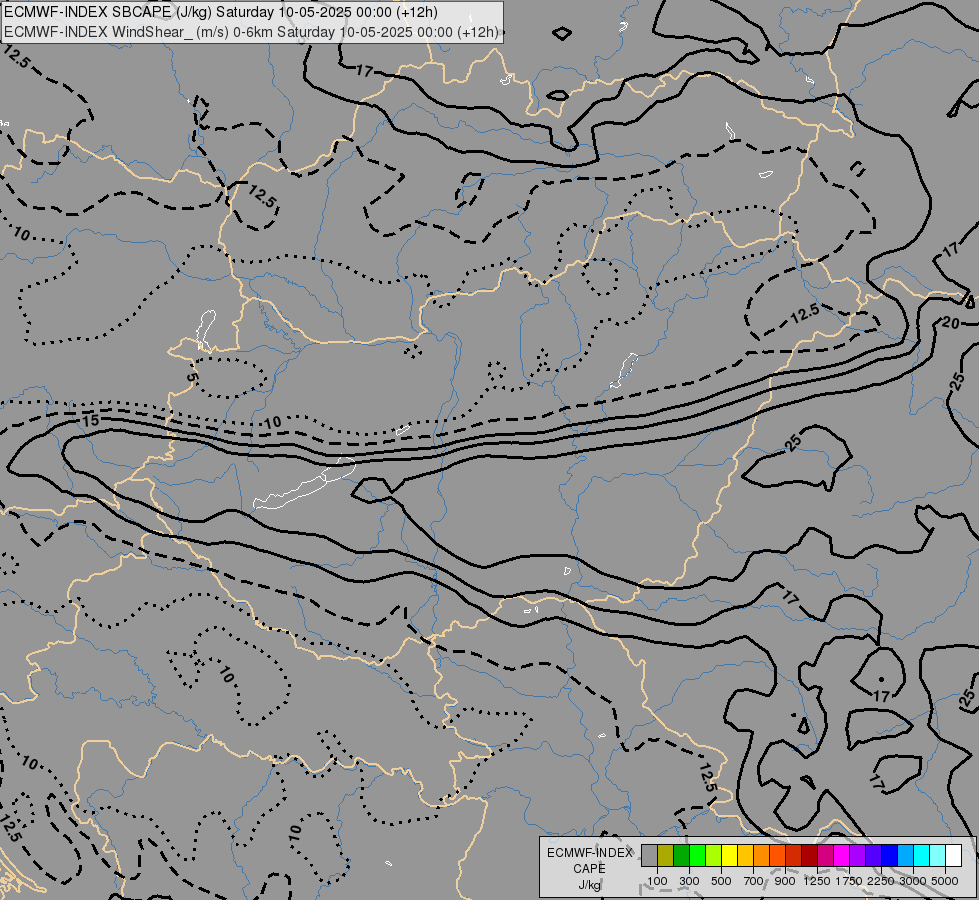Click the WindShear 0-6km title line
The width and height of the screenshot is (979, 900).
point(252,32)
